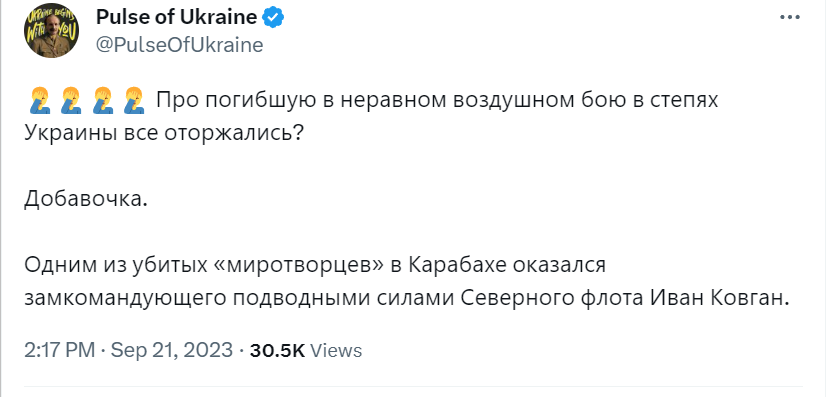835x397 pixels.
Task: Click the blue verified checkmark badge
Action: coord(274,18)
